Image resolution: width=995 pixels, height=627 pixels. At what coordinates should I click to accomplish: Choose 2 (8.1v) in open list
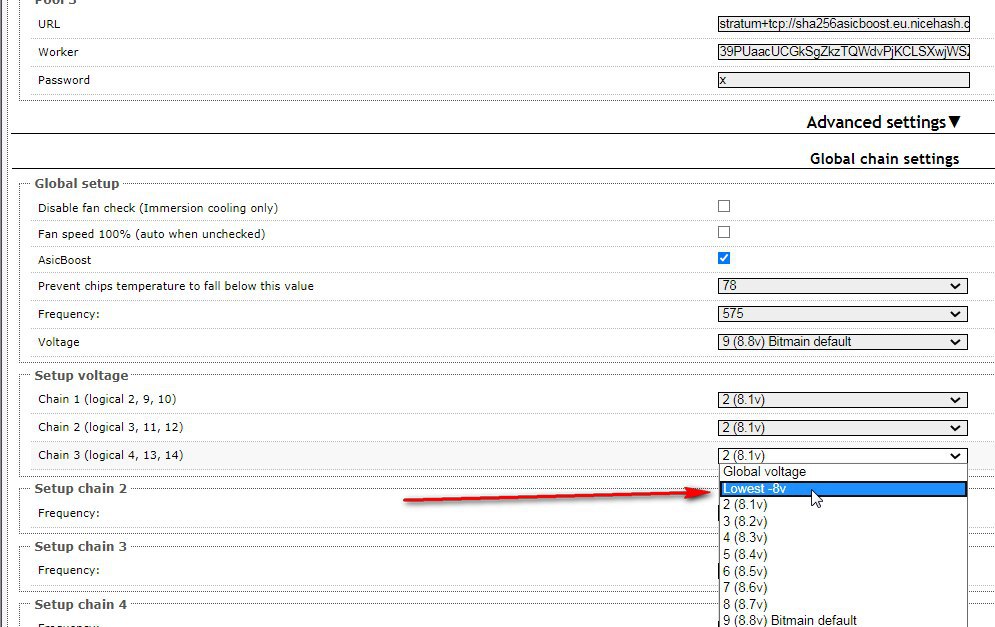coord(843,505)
